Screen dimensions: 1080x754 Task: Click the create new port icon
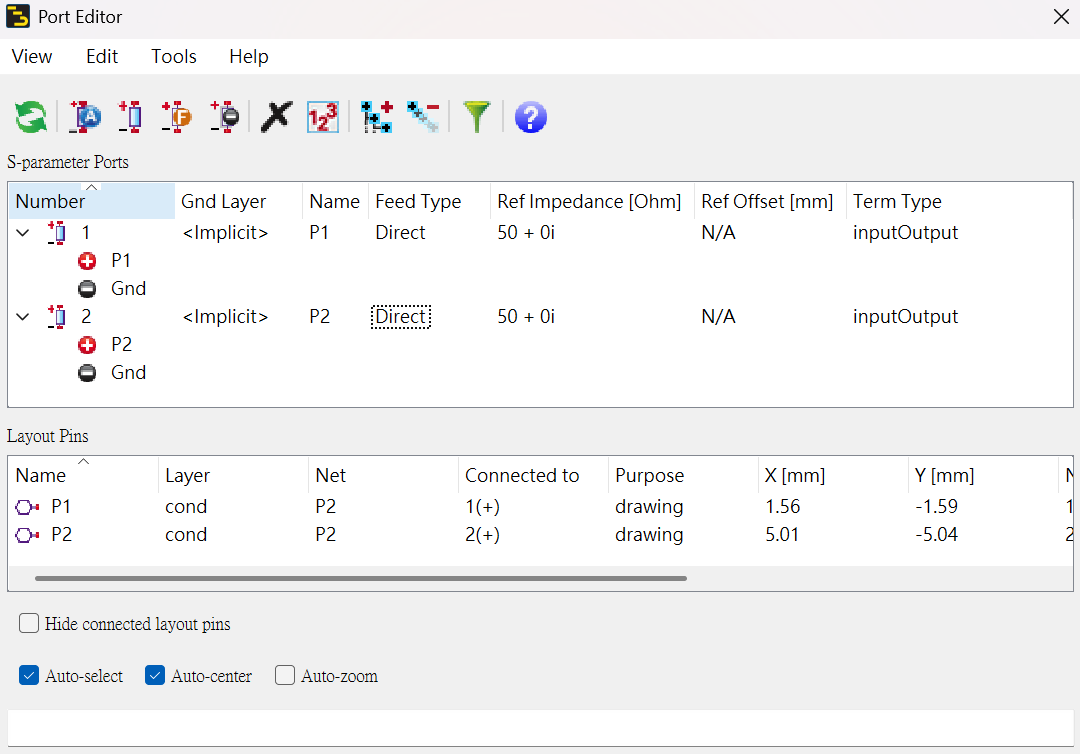pyautogui.click(x=130, y=116)
